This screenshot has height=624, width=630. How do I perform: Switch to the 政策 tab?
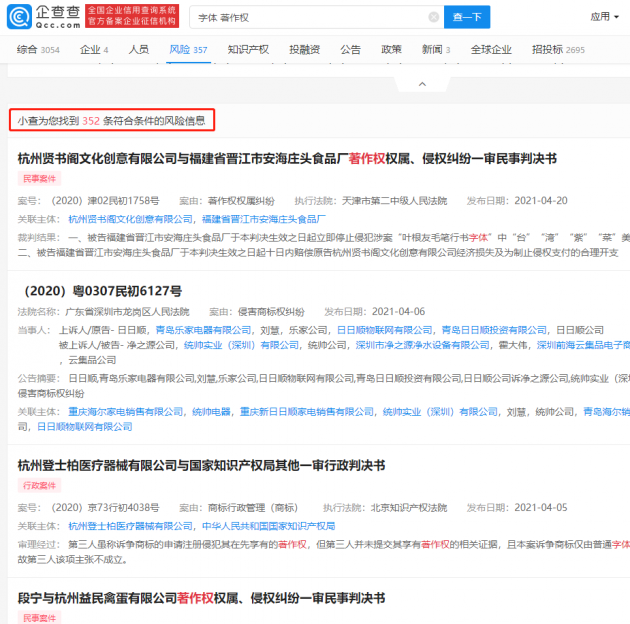391,50
